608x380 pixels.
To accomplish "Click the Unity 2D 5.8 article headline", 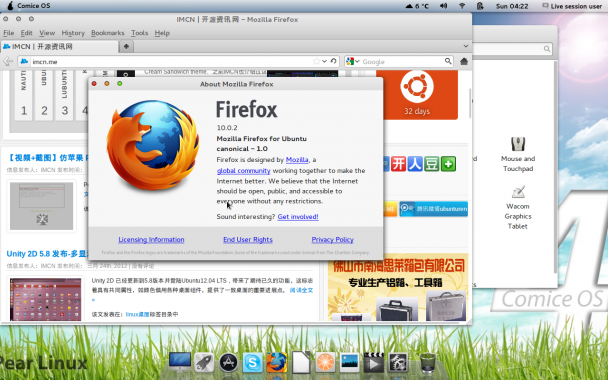I will coord(47,254).
